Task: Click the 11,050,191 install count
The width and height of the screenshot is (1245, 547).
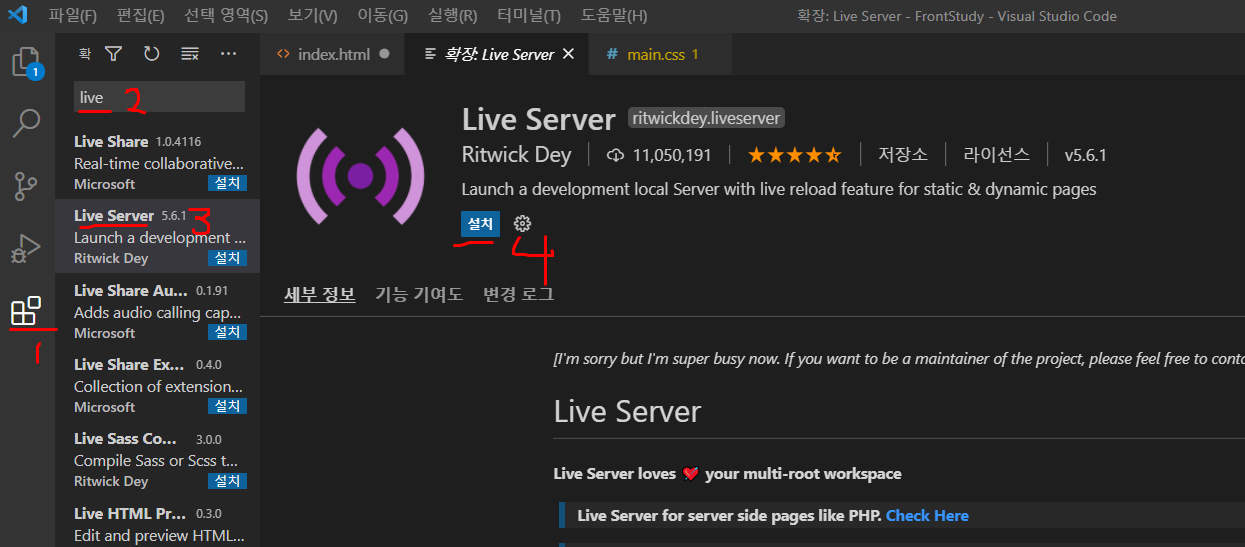Action: 672,155
